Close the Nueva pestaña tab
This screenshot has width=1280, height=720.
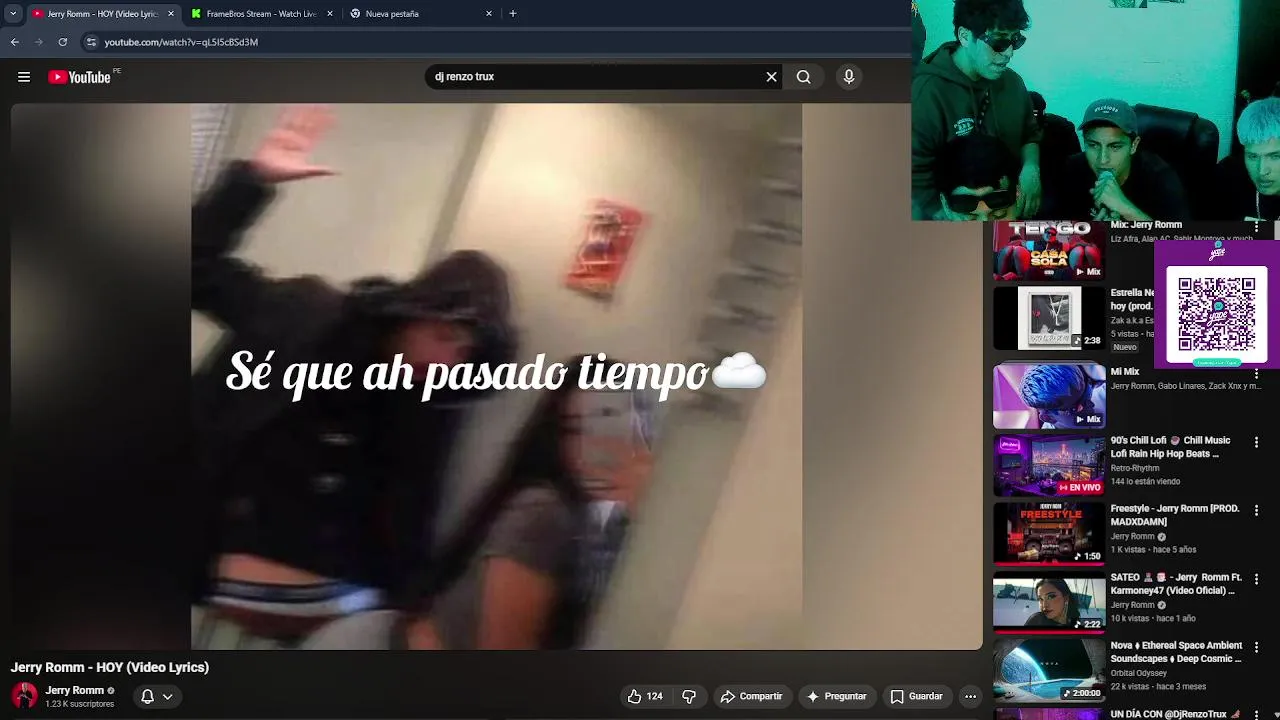[489, 14]
